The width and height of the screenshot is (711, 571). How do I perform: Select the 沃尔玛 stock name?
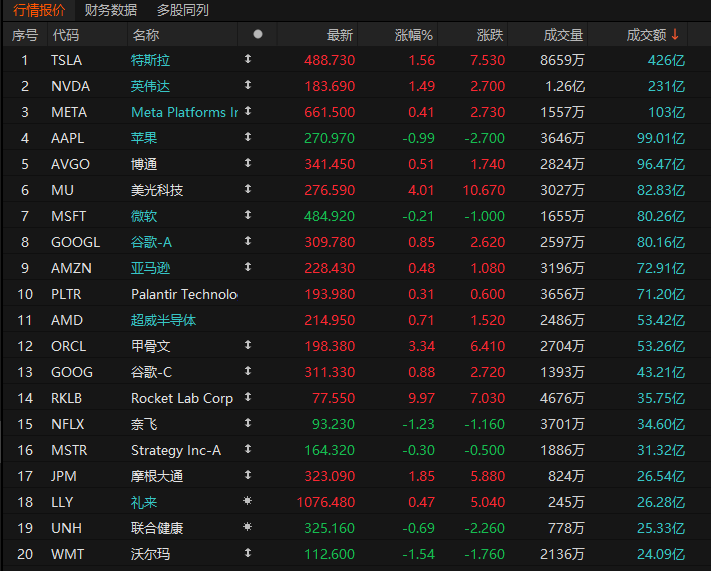pyautogui.click(x=150, y=554)
